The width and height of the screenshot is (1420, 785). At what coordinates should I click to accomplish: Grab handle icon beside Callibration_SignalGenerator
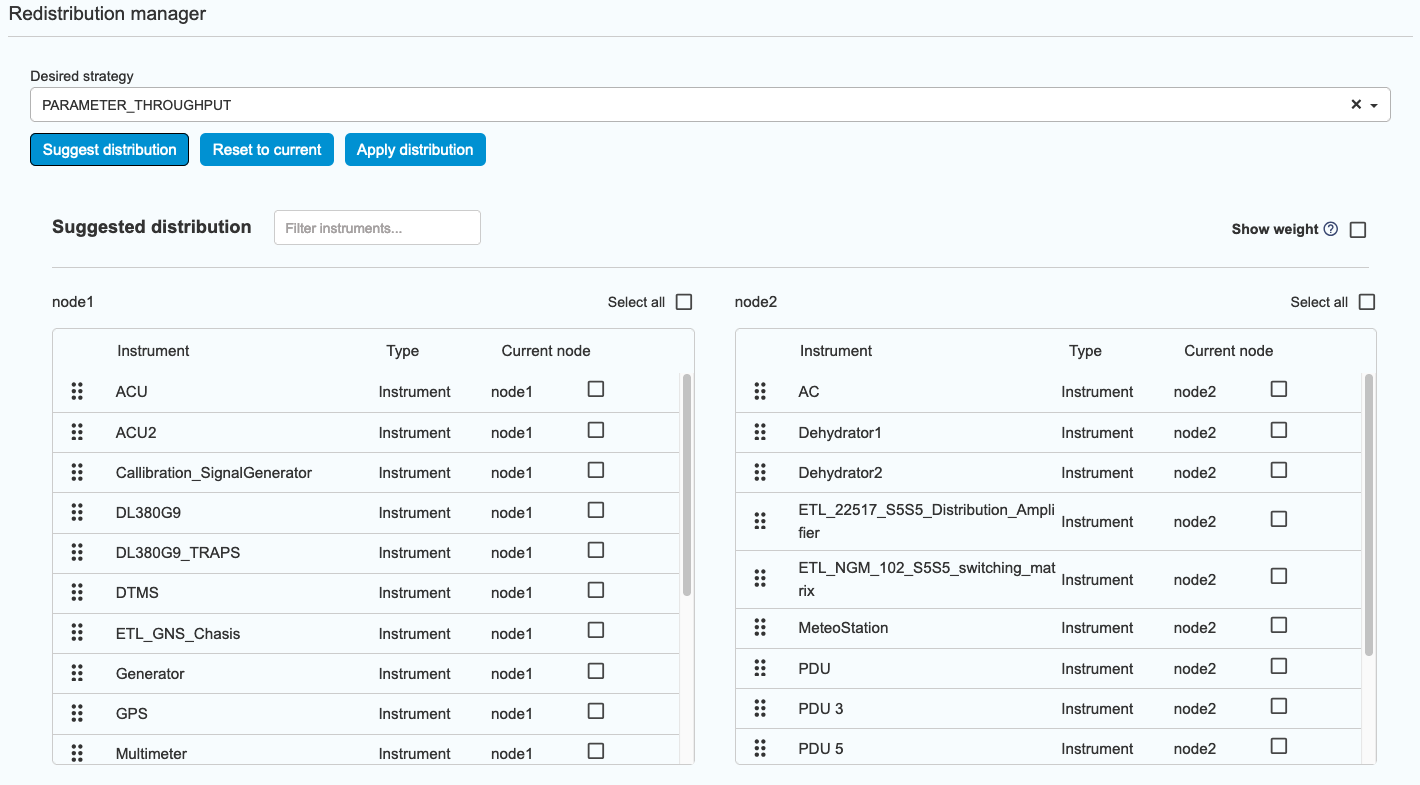pyautogui.click(x=77, y=472)
